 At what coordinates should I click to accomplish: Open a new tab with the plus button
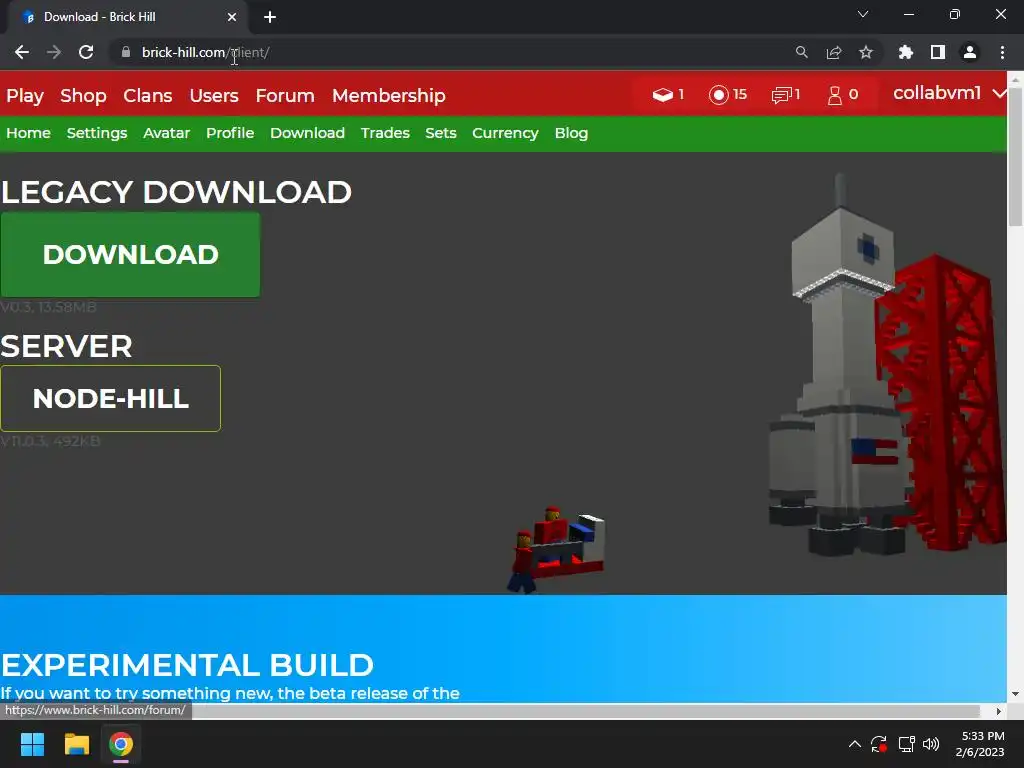pos(270,17)
